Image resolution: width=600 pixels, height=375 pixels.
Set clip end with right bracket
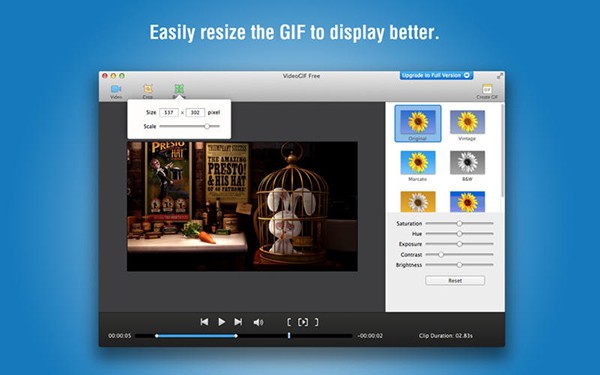click(x=316, y=322)
